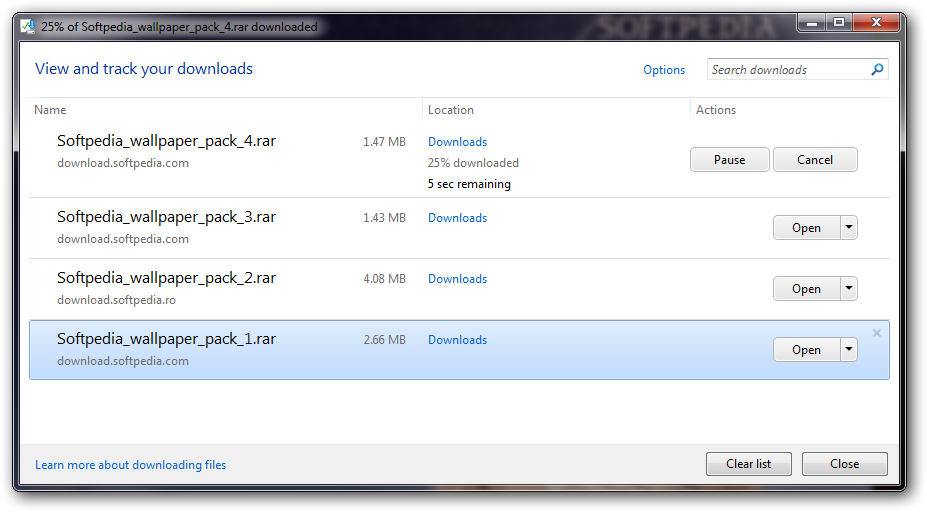Click the Close button at bottom

(x=844, y=464)
